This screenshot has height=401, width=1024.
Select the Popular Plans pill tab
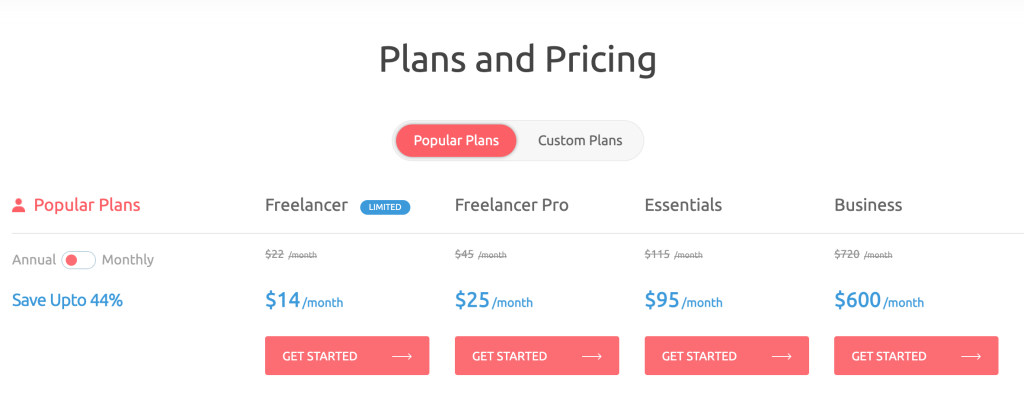456,140
